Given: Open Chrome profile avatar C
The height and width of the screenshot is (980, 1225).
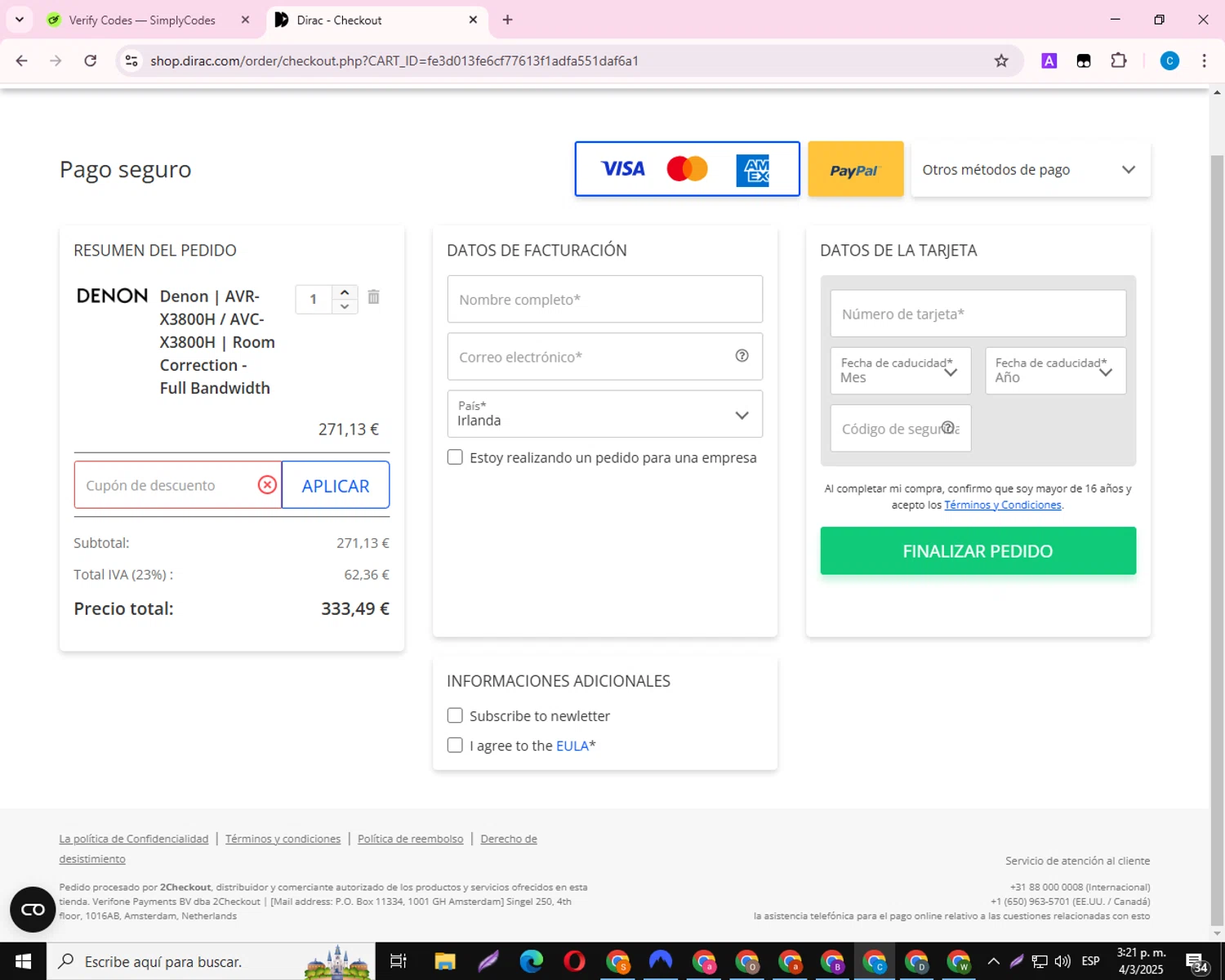Looking at the screenshot, I should point(1169,60).
